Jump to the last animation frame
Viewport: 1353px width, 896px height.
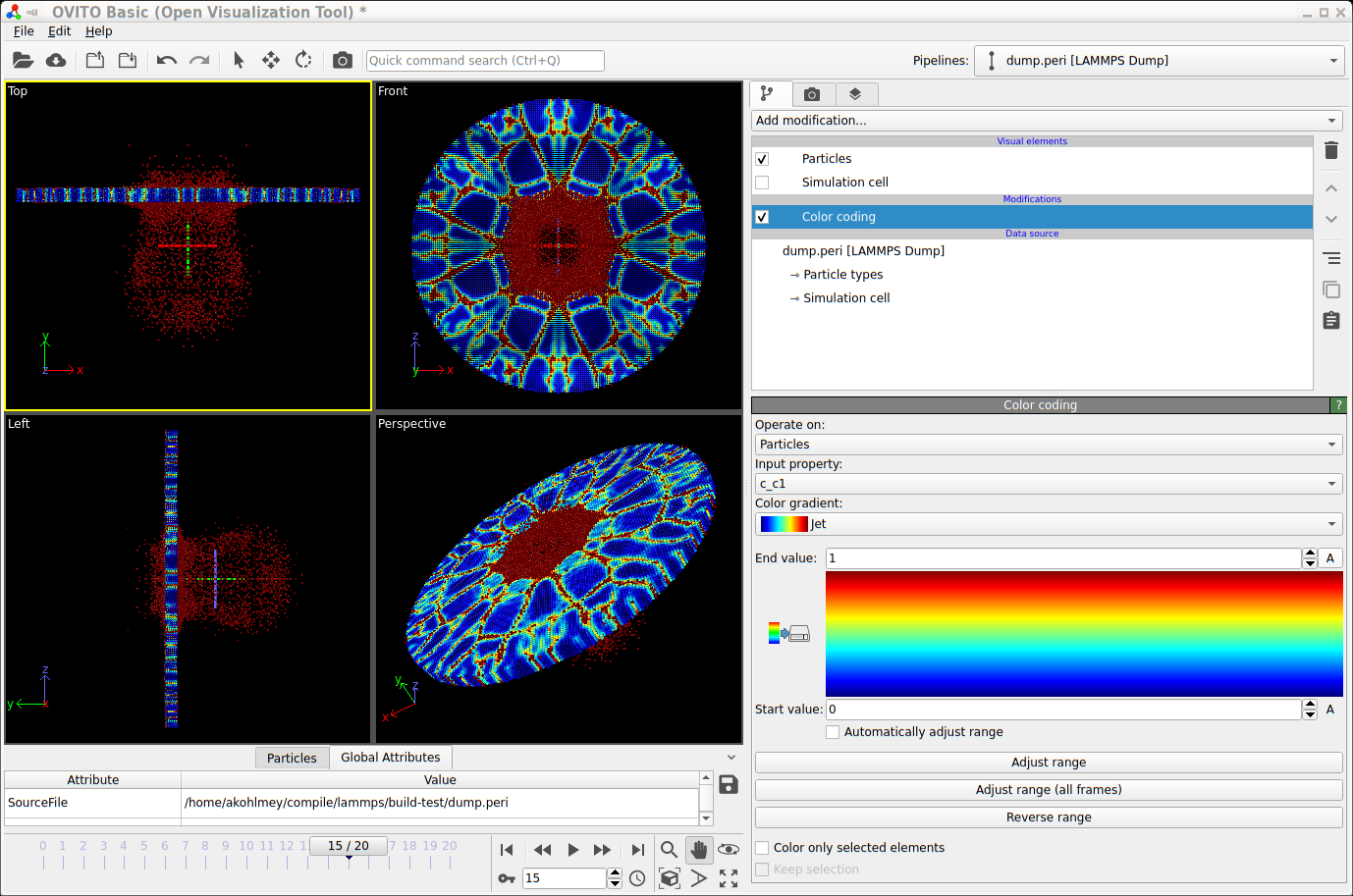(637, 850)
